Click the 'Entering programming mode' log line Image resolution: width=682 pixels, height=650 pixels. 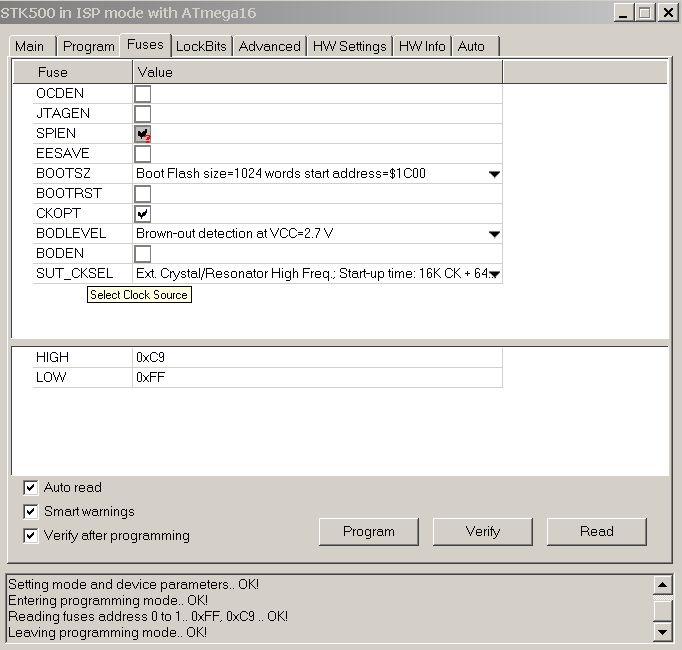pos(108,601)
